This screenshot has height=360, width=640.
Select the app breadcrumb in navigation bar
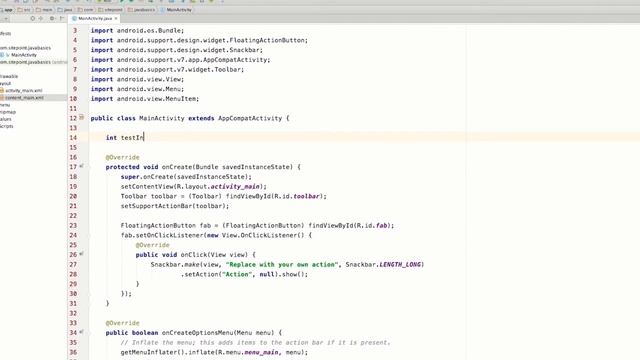coord(7,10)
